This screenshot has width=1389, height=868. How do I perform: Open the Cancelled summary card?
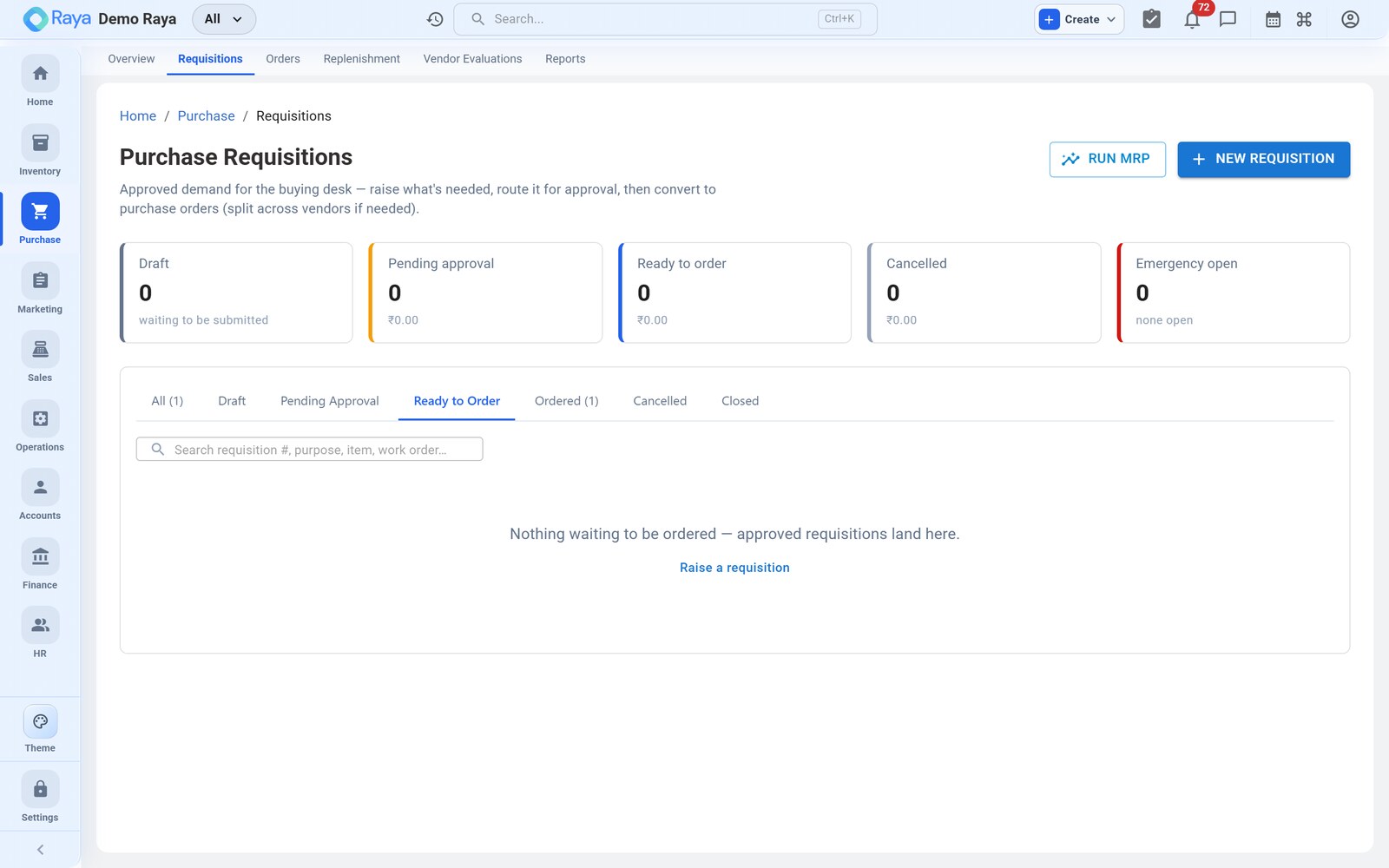click(984, 293)
